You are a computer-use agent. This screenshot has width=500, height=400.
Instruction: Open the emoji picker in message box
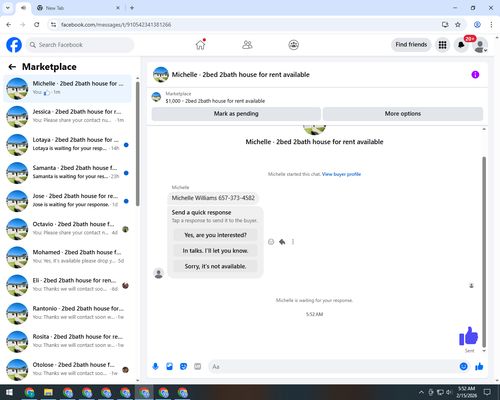[463, 367]
